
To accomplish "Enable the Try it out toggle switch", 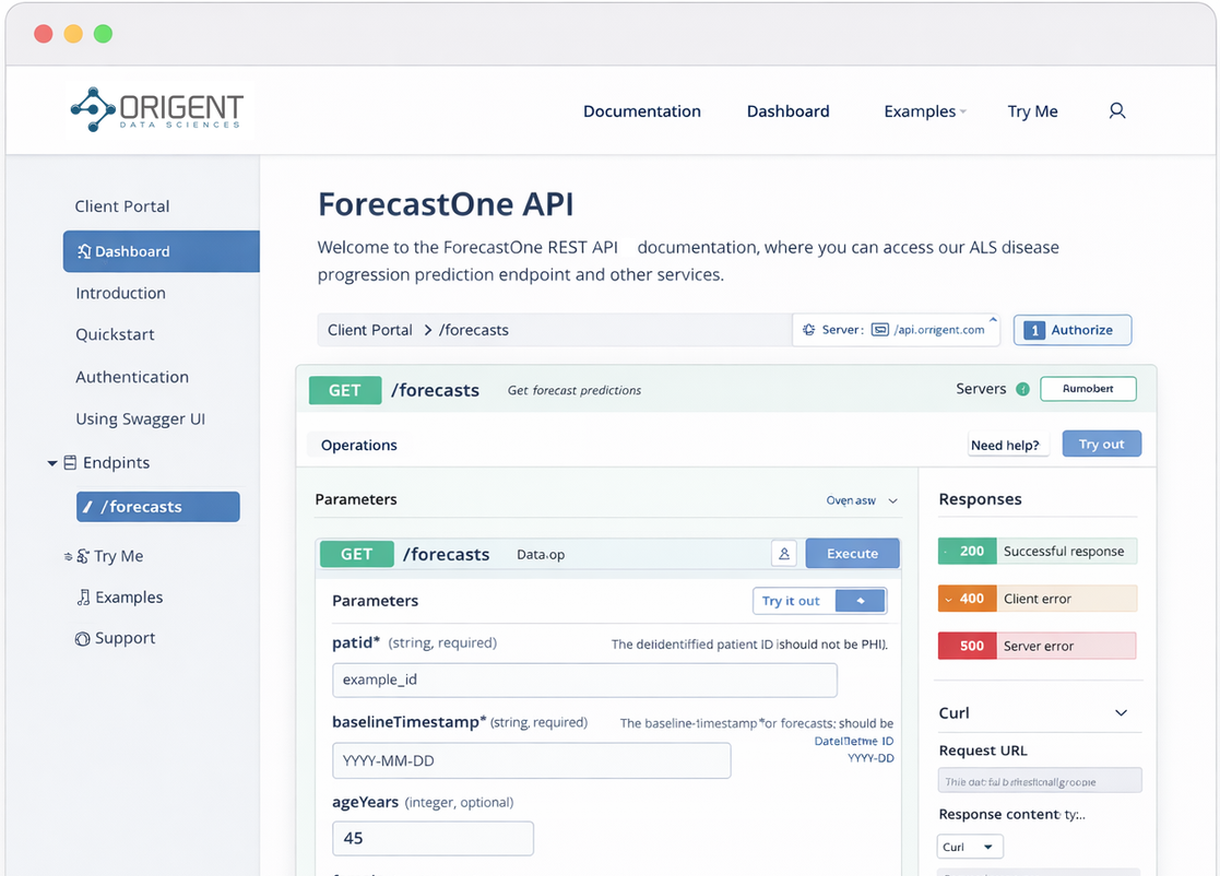I will point(858,600).
